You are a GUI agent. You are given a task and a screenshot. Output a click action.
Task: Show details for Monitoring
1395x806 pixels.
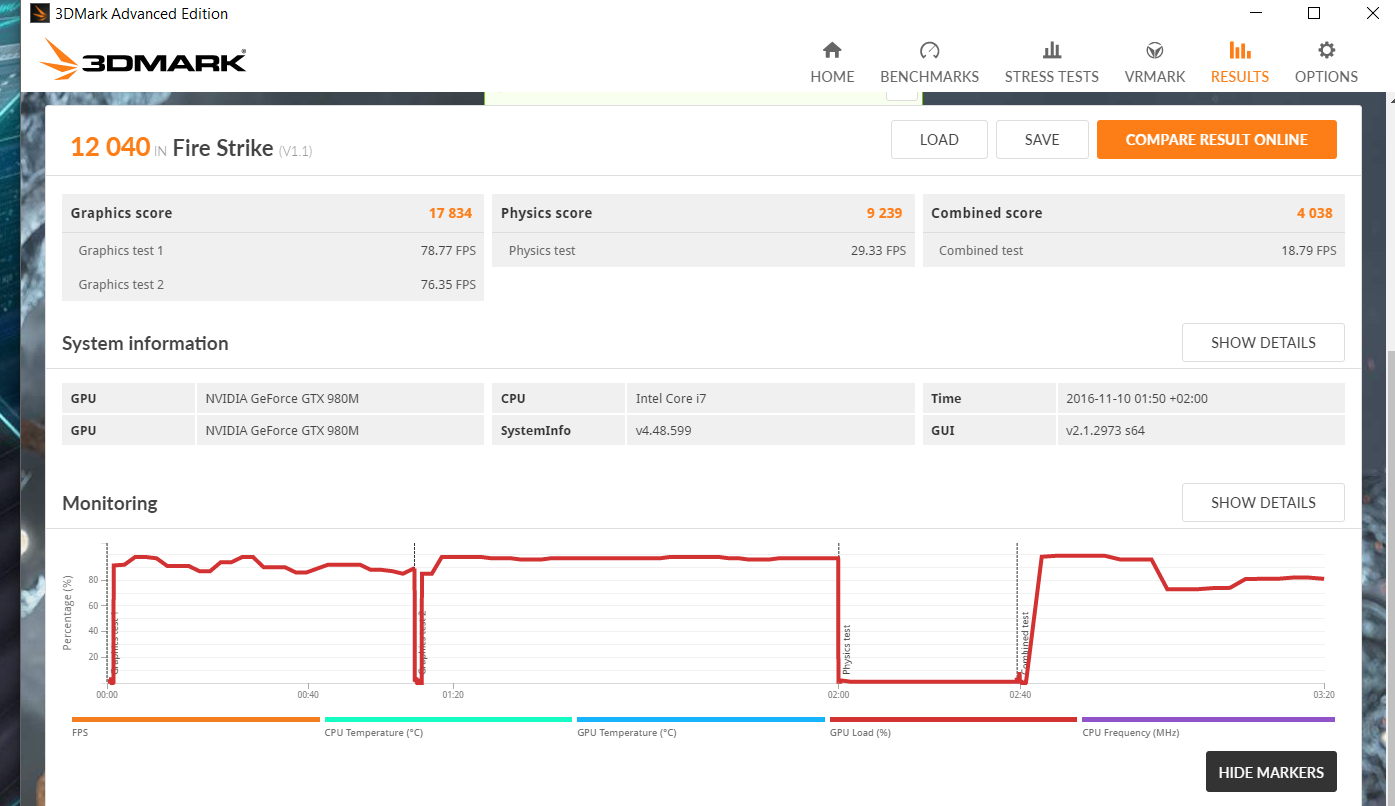1263,502
